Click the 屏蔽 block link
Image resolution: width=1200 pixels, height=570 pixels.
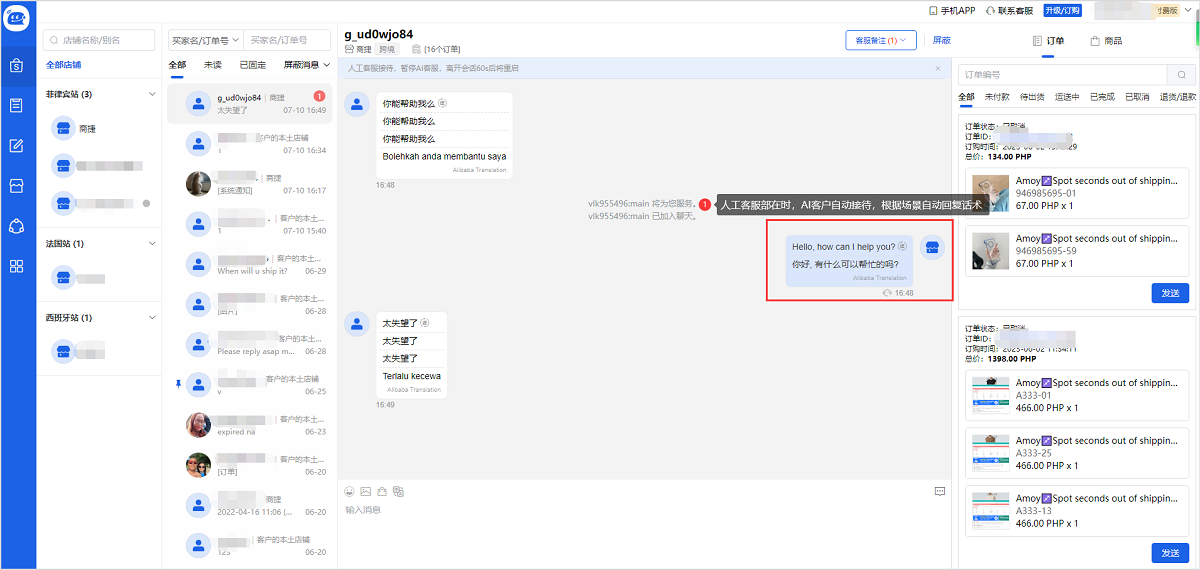pyautogui.click(x=942, y=40)
